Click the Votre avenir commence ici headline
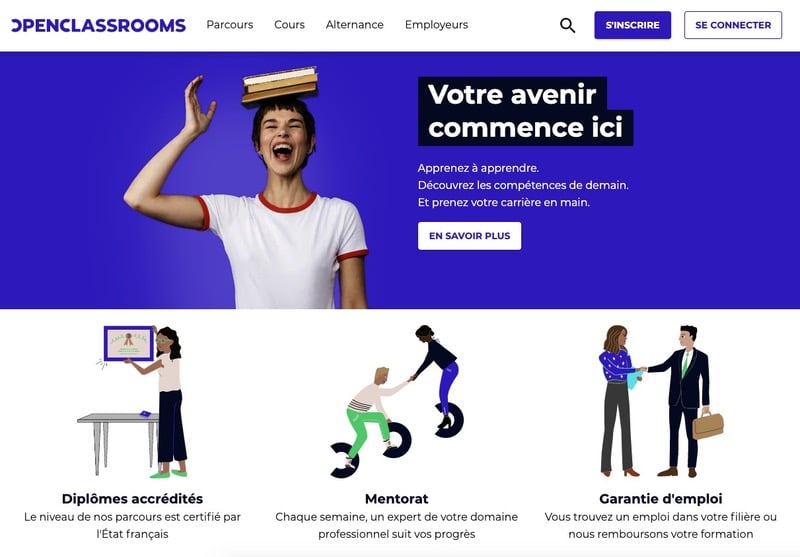 [526, 111]
